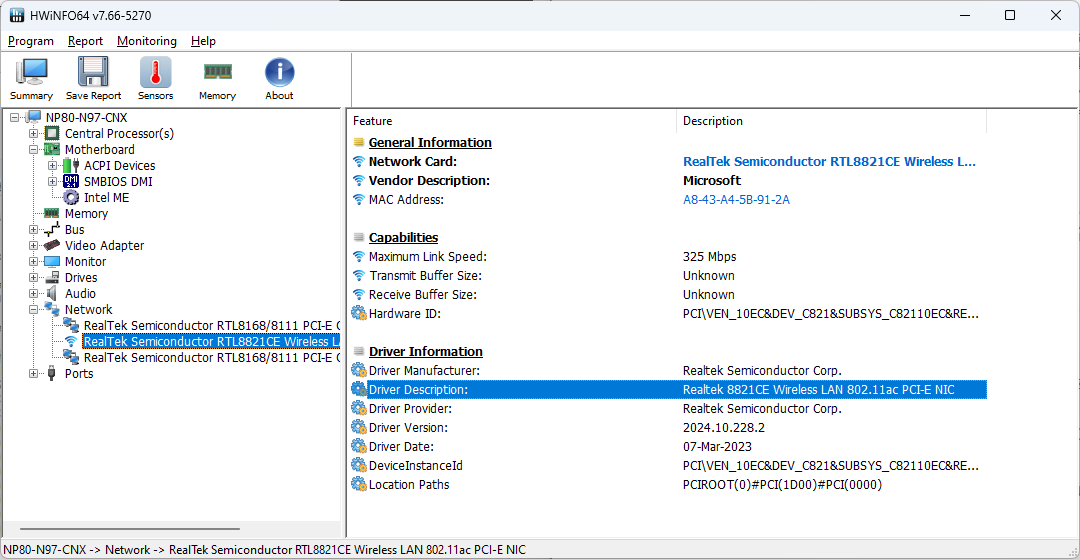The image size is (1080, 559).
Task: Click the SMBIOS DMI icon
Action: click(x=71, y=182)
